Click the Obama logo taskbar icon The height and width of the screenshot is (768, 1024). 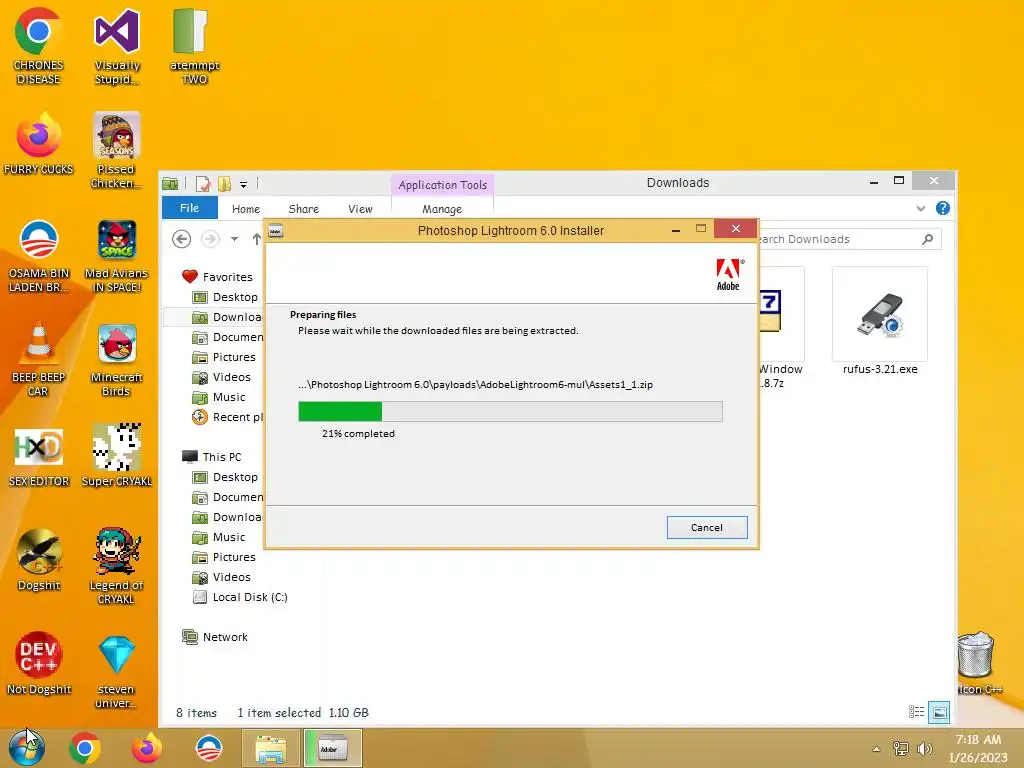pos(209,748)
